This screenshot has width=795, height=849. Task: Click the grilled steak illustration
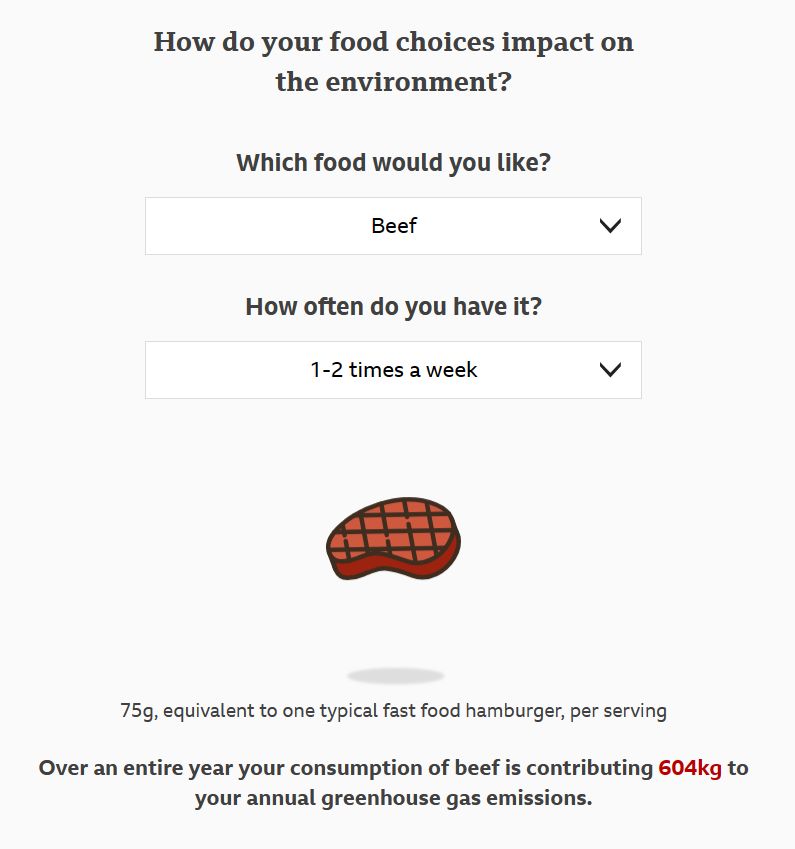[x=394, y=538]
